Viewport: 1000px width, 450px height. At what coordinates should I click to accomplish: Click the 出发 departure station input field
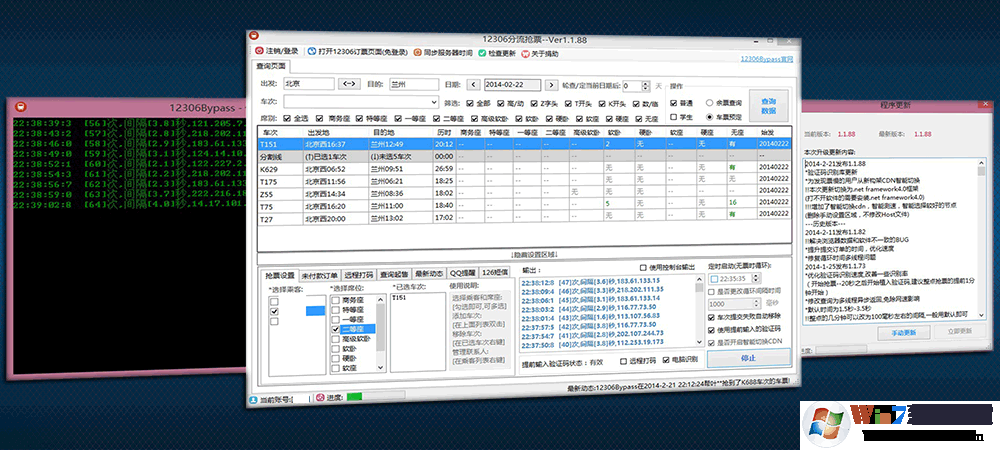307,85
